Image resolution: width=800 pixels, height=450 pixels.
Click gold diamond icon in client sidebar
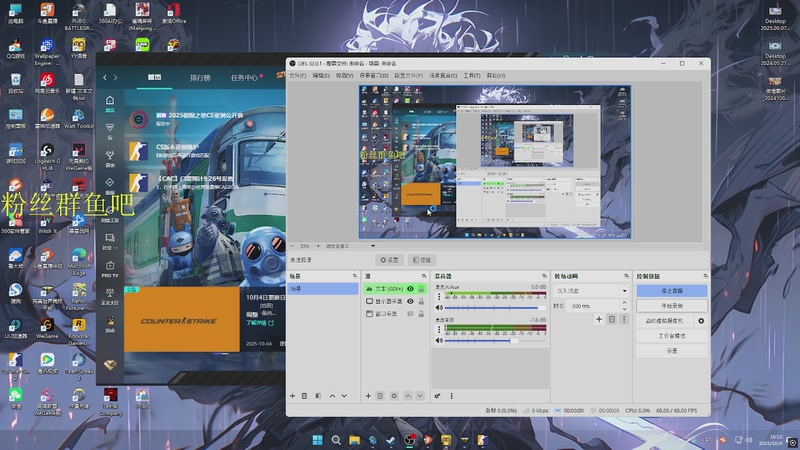110,365
